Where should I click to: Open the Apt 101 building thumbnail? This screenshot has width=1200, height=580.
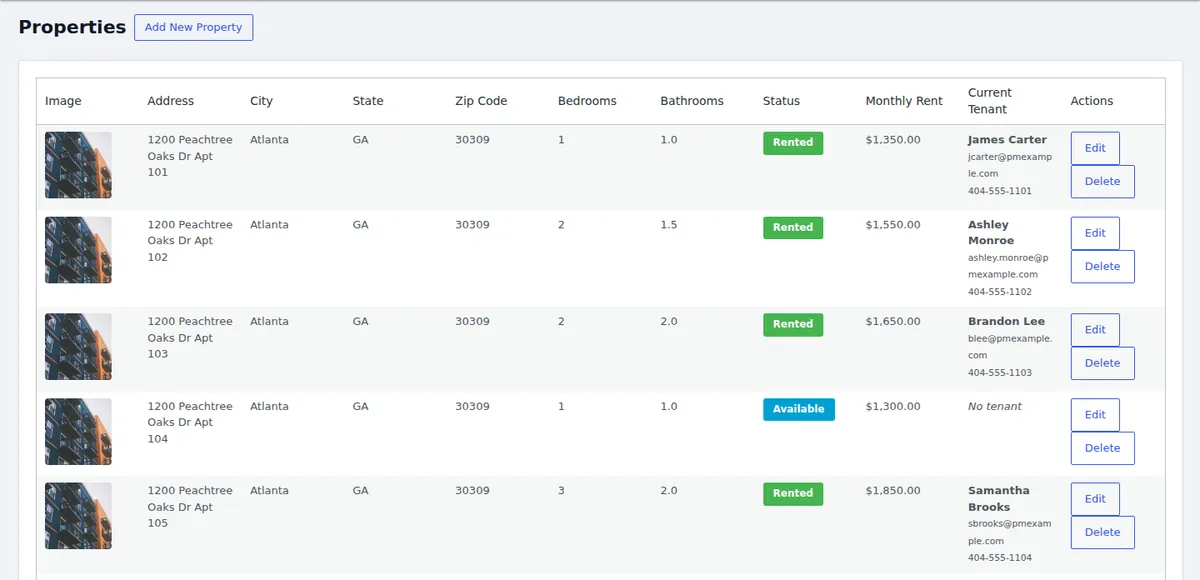tap(78, 165)
